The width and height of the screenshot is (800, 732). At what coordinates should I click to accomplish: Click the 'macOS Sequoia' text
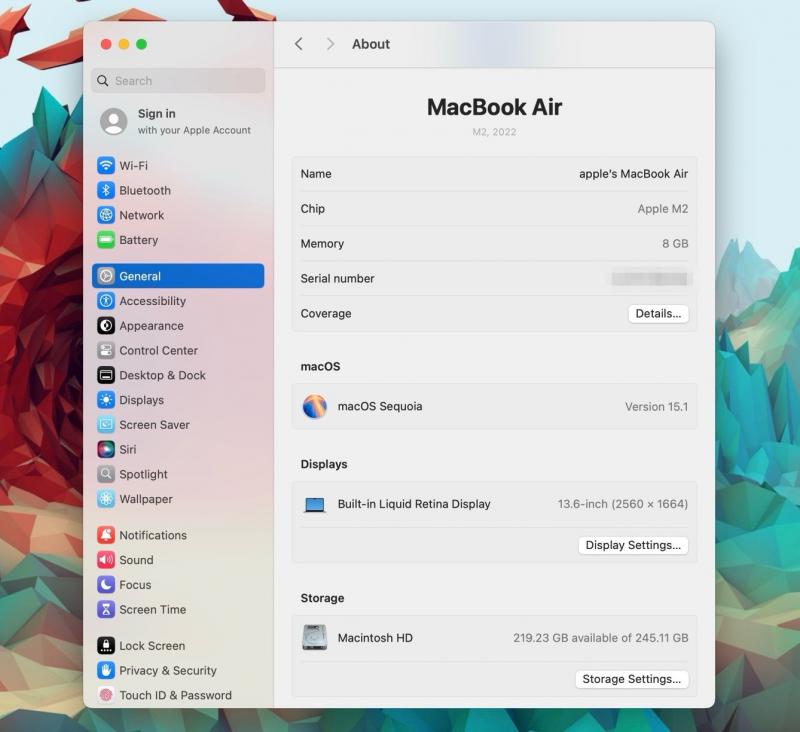click(x=380, y=407)
